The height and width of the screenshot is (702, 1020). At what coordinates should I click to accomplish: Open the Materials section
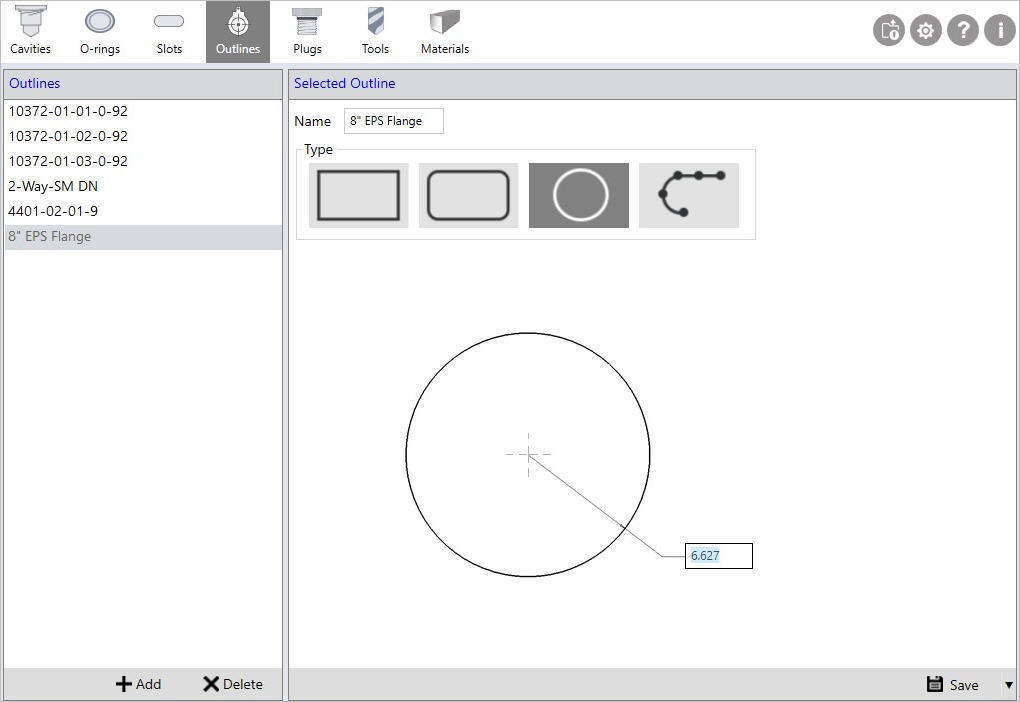pos(445,31)
